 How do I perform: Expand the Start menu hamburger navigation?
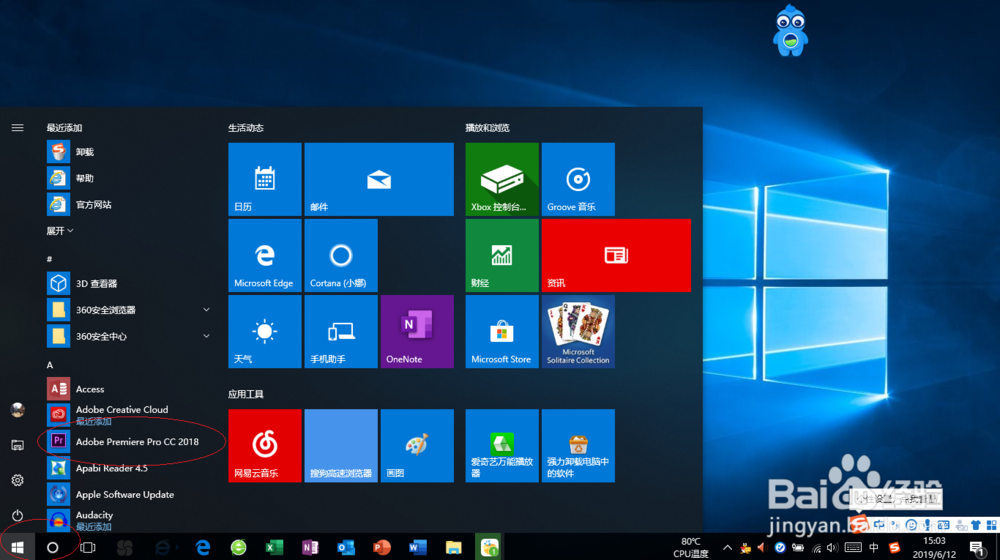coord(17,128)
